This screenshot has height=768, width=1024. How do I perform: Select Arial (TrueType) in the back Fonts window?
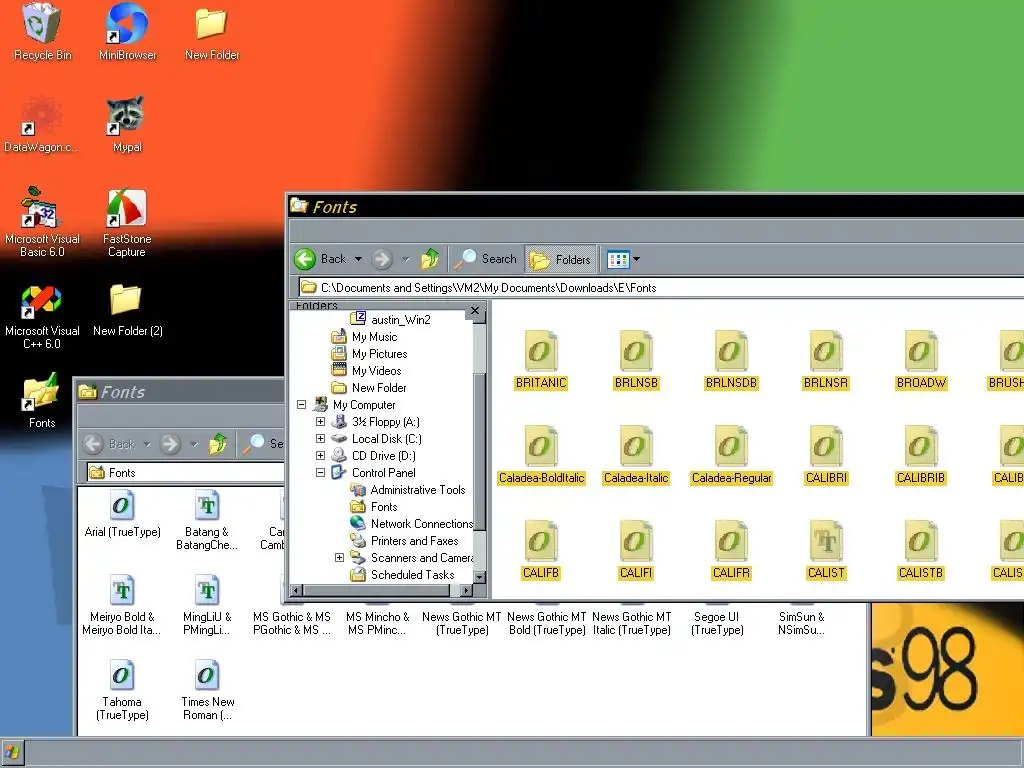pos(122,516)
